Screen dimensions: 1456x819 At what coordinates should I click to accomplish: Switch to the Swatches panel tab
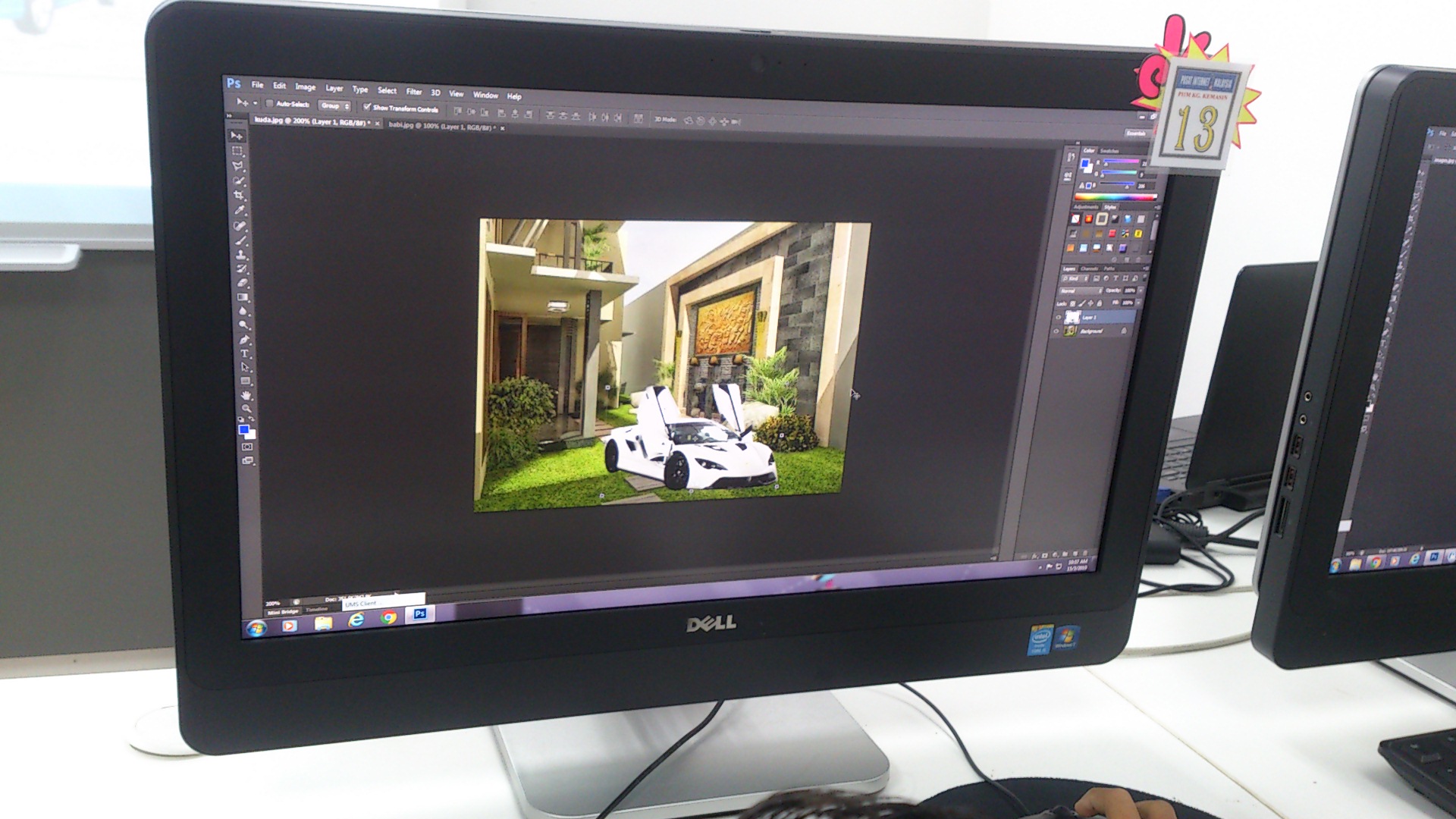pyautogui.click(x=1109, y=152)
